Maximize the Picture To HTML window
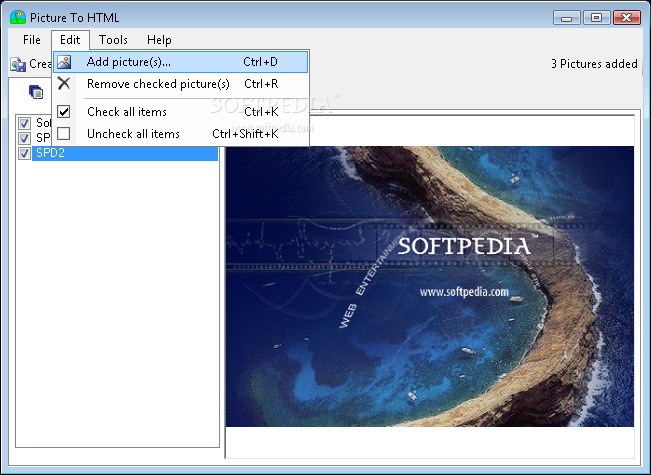Image resolution: width=651 pixels, height=475 pixels. coord(596,18)
